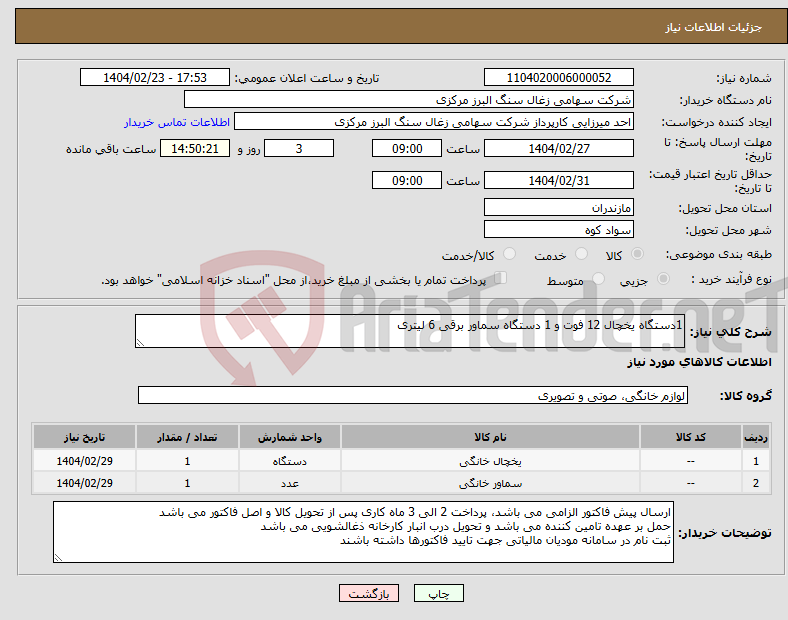Screen dimensions: 788x620
Task: Click the need date of the سماور row
Action: 84,483
